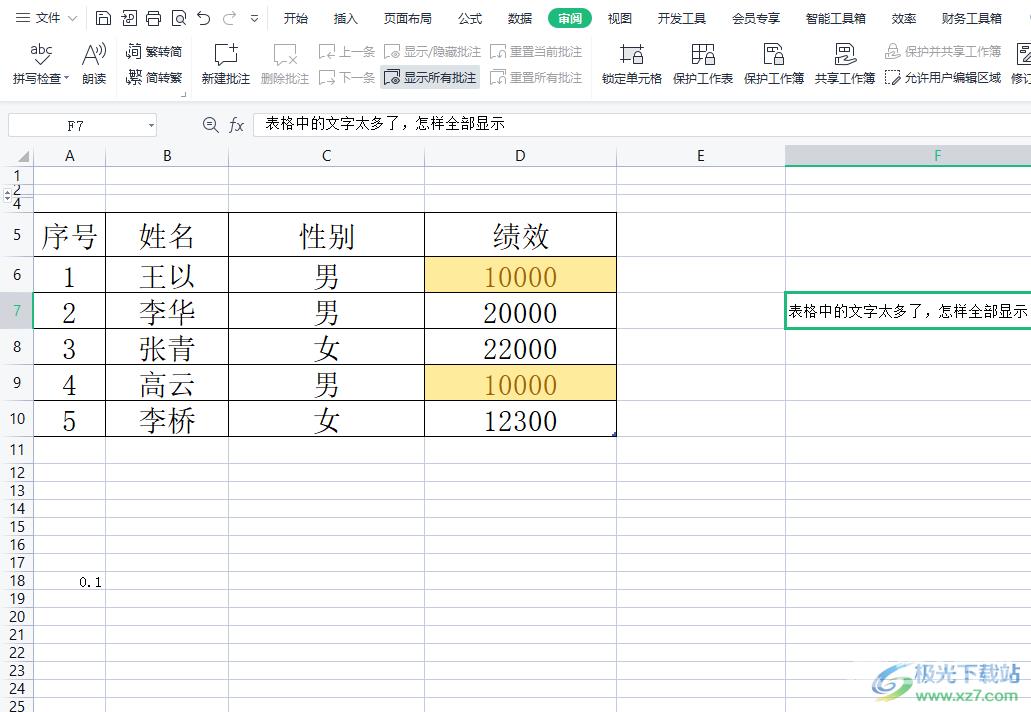The width and height of the screenshot is (1031, 712).
Task: Expand the 文件 menu arrow
Action: coord(72,19)
